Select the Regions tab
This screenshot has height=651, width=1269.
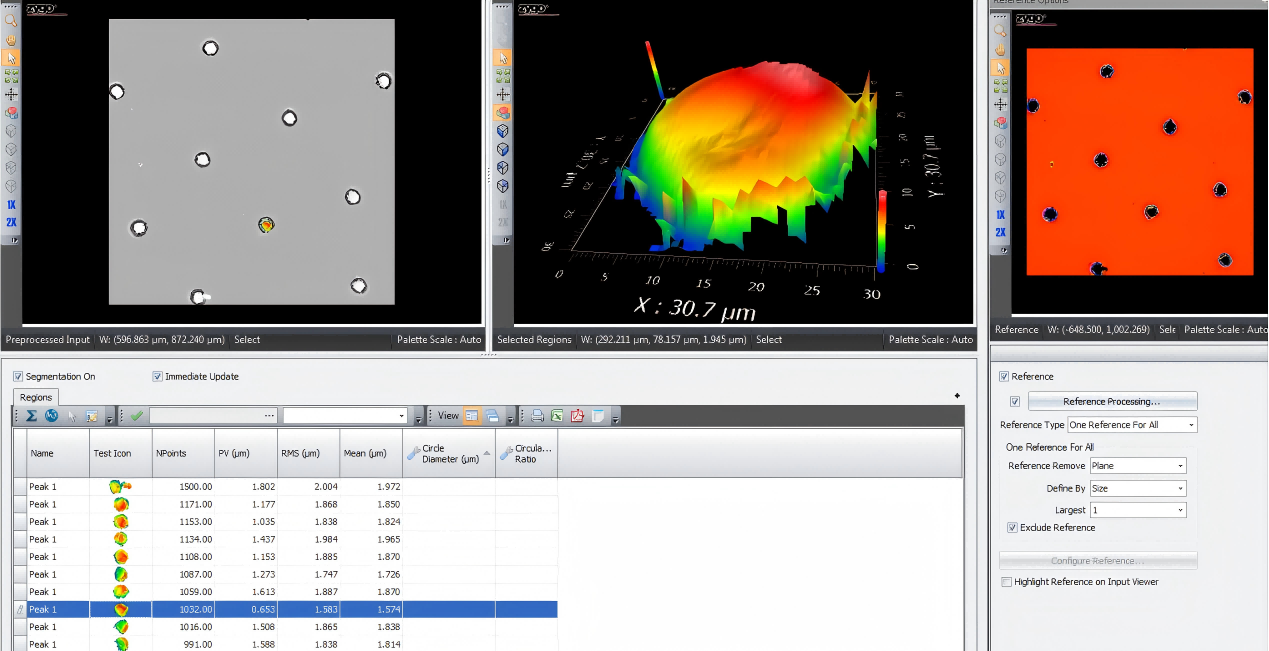click(36, 398)
